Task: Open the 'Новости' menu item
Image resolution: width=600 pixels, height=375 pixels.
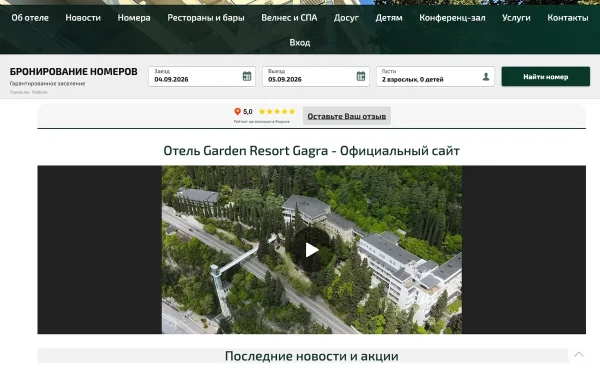Action: pyautogui.click(x=83, y=18)
